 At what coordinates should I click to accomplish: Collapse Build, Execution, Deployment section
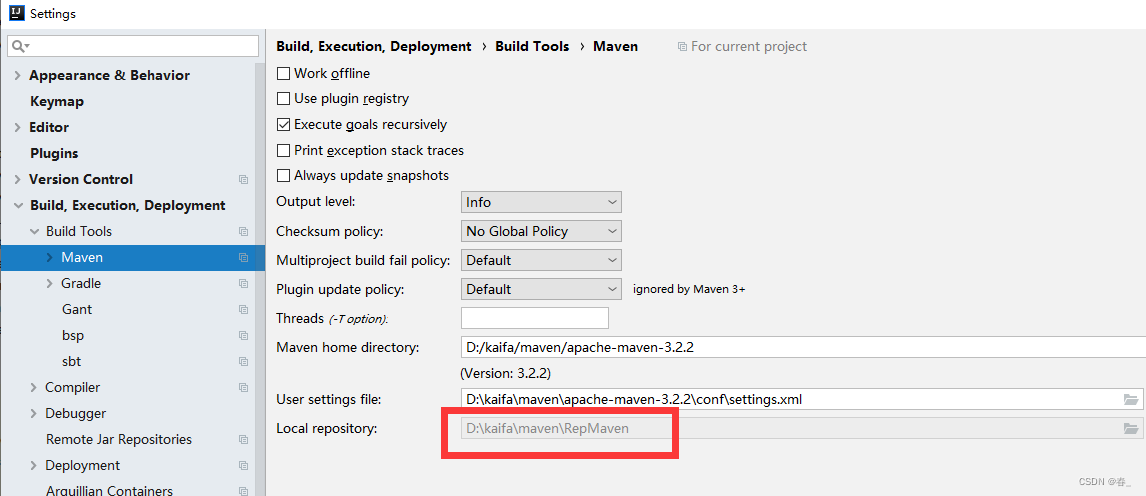tap(18, 205)
